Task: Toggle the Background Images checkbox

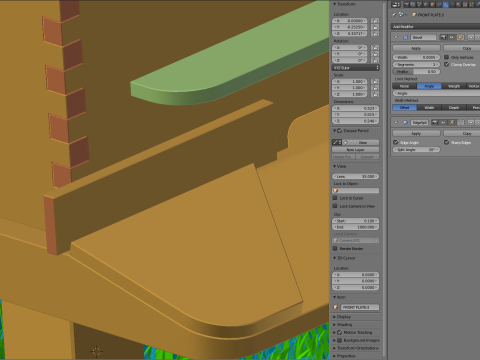Action: point(340,340)
